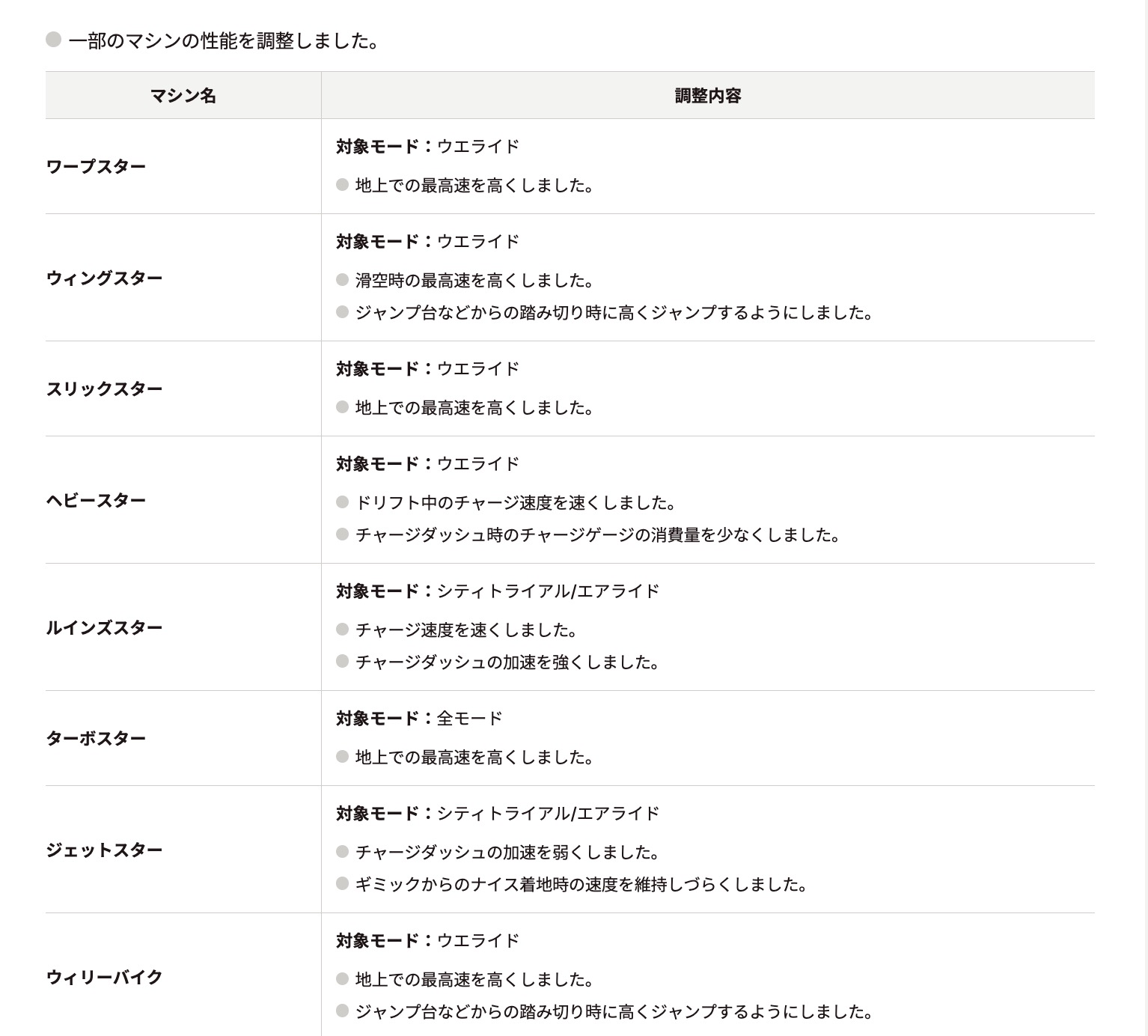Click the チャージダッシュの加速を弱くしました line
Screen dimensions: 1148x1036
[507, 853]
